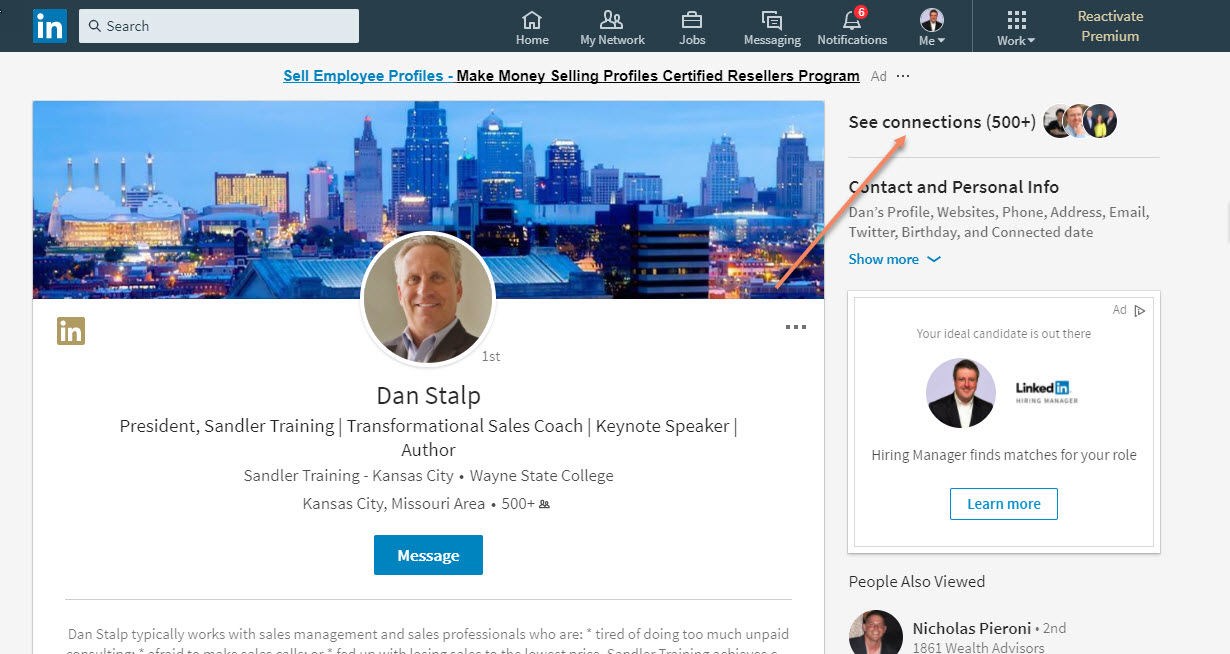
Task: Open the Jobs icon
Action: pyautogui.click(x=692, y=25)
